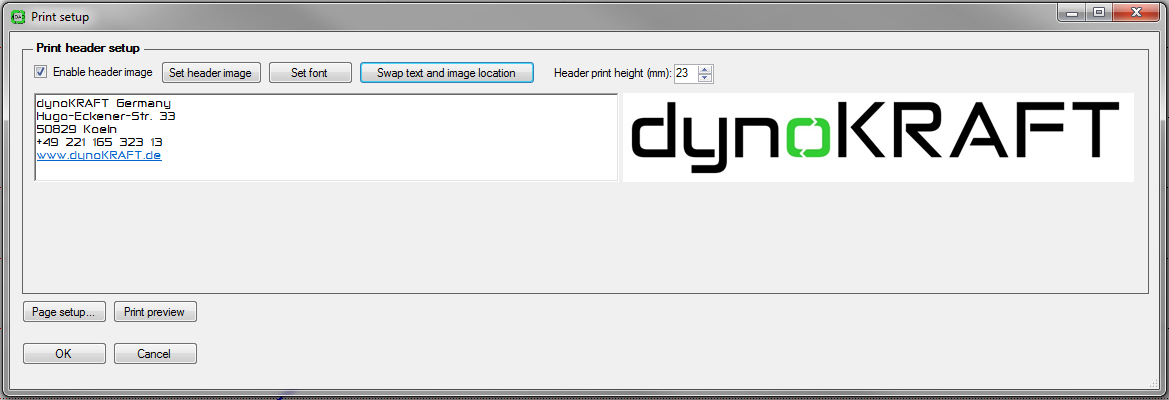Click the phone number '+49 221 165 323 13'
Screen dimensions: 1169x400
[100, 142]
